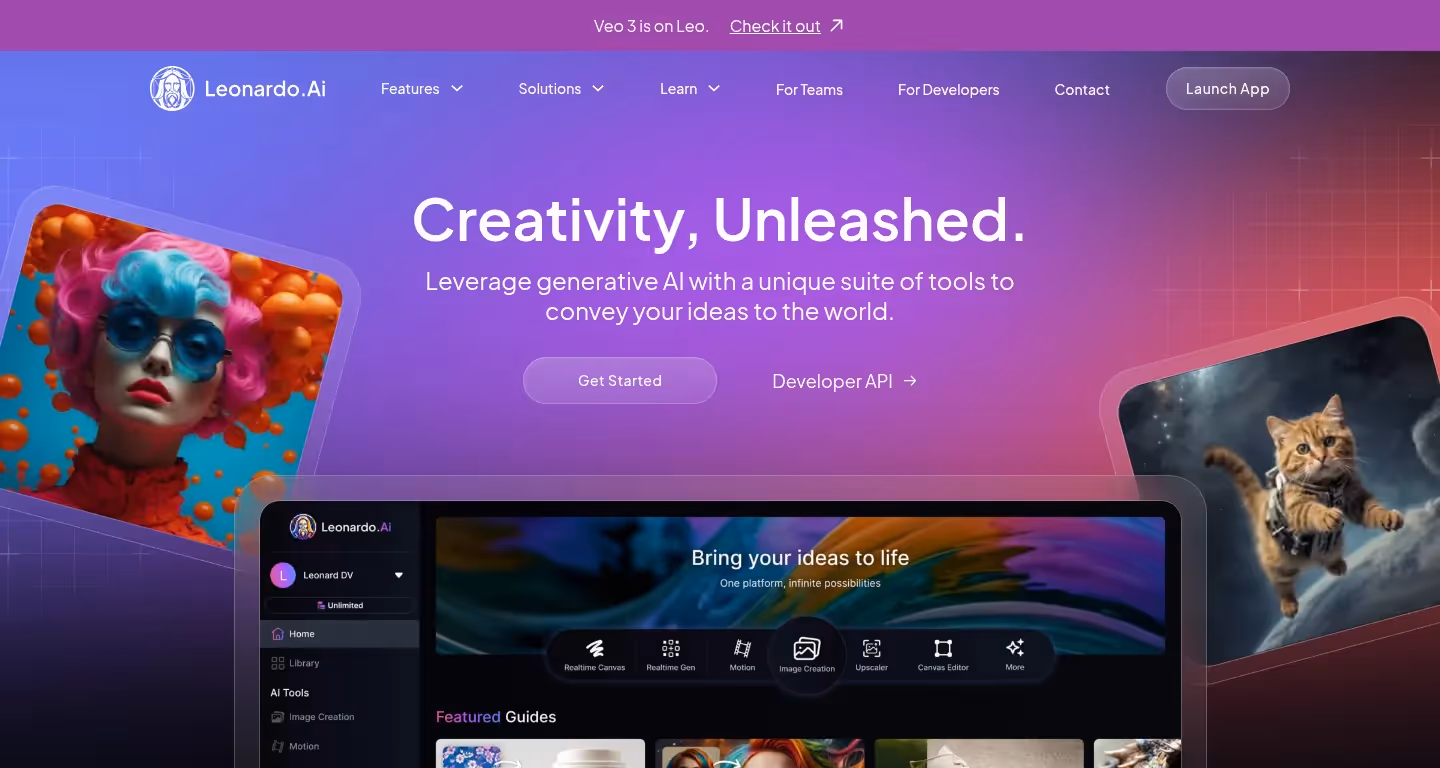Open the Upscaler tool icon
The width and height of the screenshot is (1440, 768).
pos(872,649)
